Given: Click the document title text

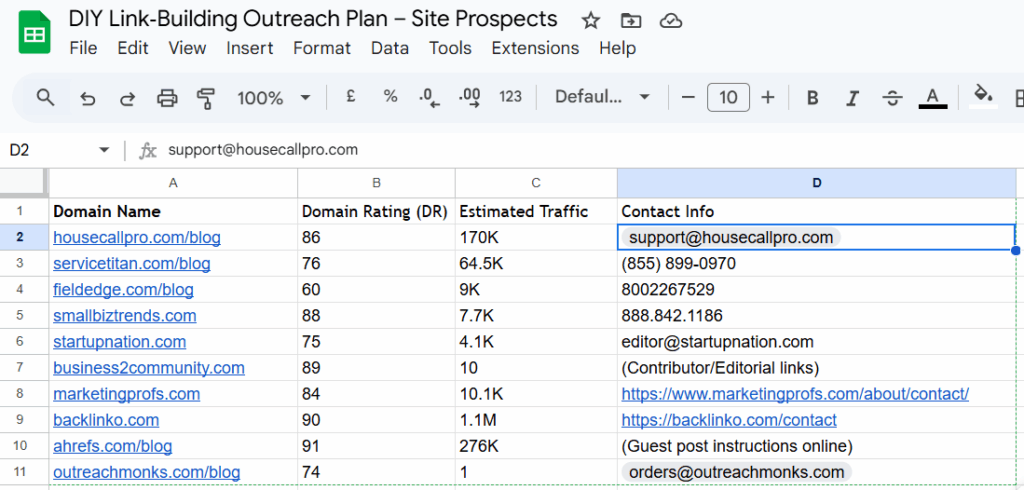Looking at the screenshot, I should click(313, 19).
